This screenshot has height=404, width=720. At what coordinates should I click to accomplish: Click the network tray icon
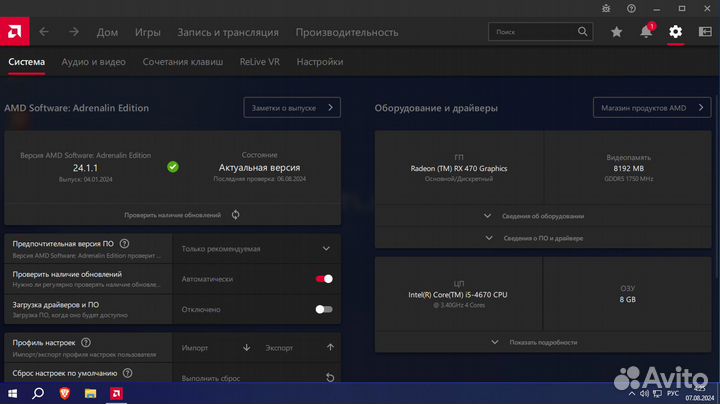tap(658, 394)
